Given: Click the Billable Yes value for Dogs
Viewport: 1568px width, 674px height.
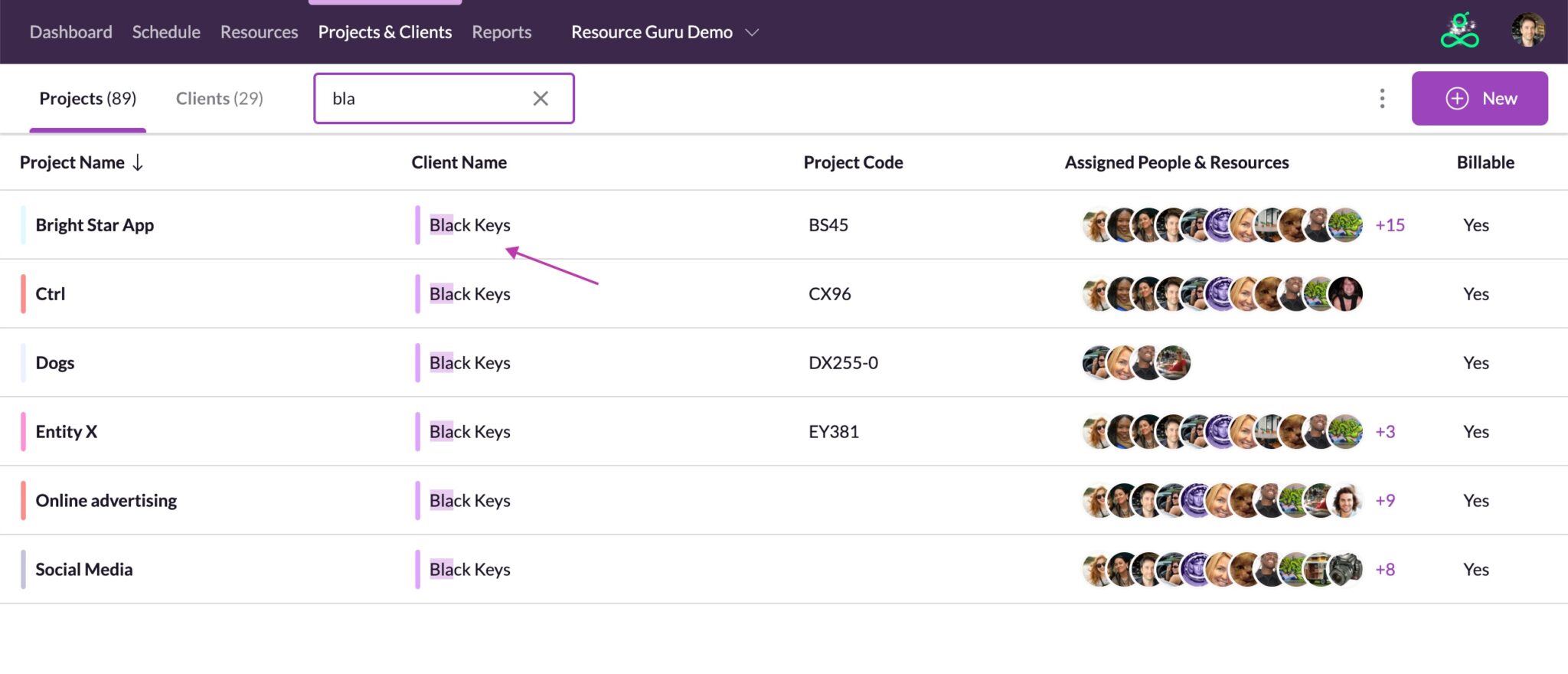Looking at the screenshot, I should pos(1476,363).
